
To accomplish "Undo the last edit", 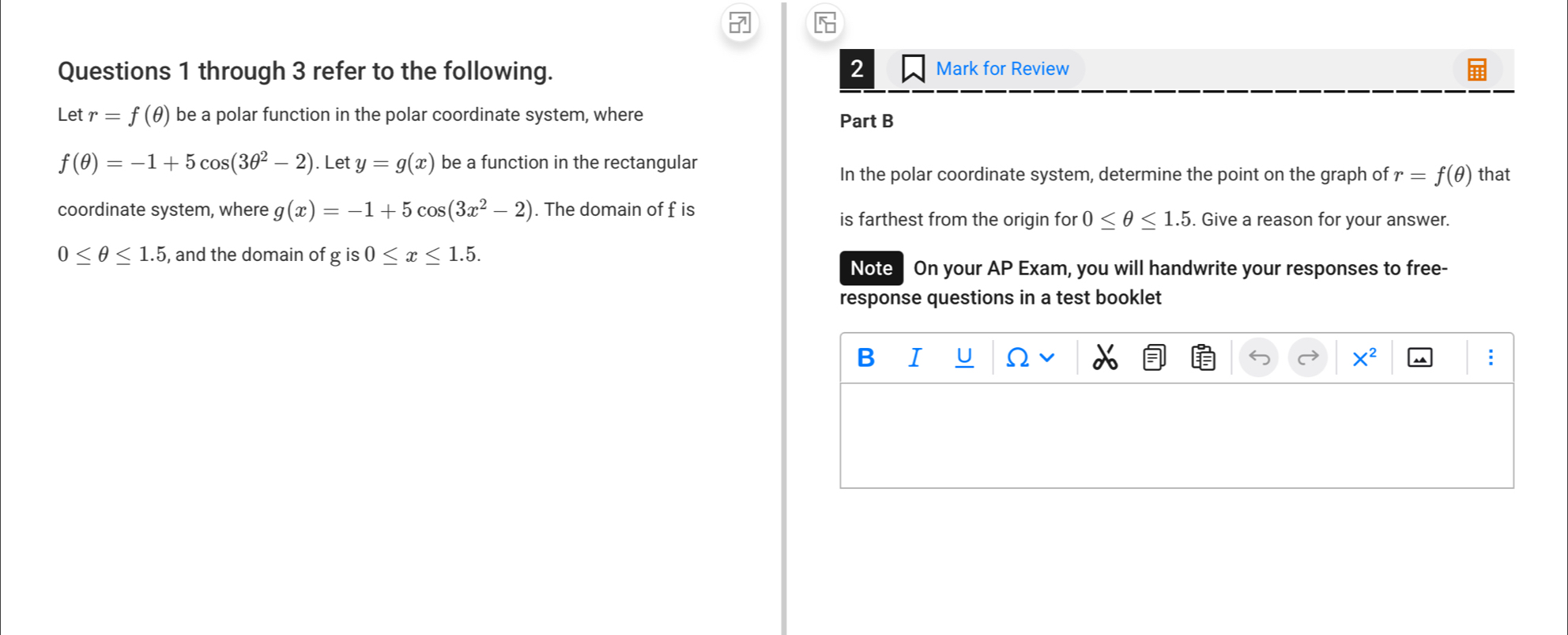I will (x=1259, y=358).
